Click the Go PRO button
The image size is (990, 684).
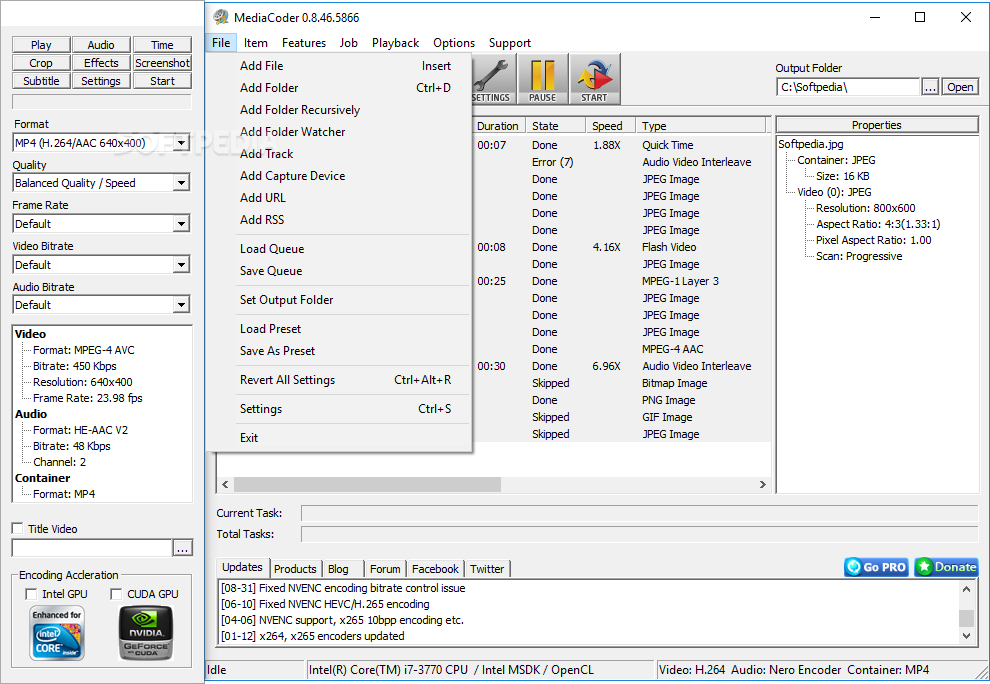pos(876,567)
